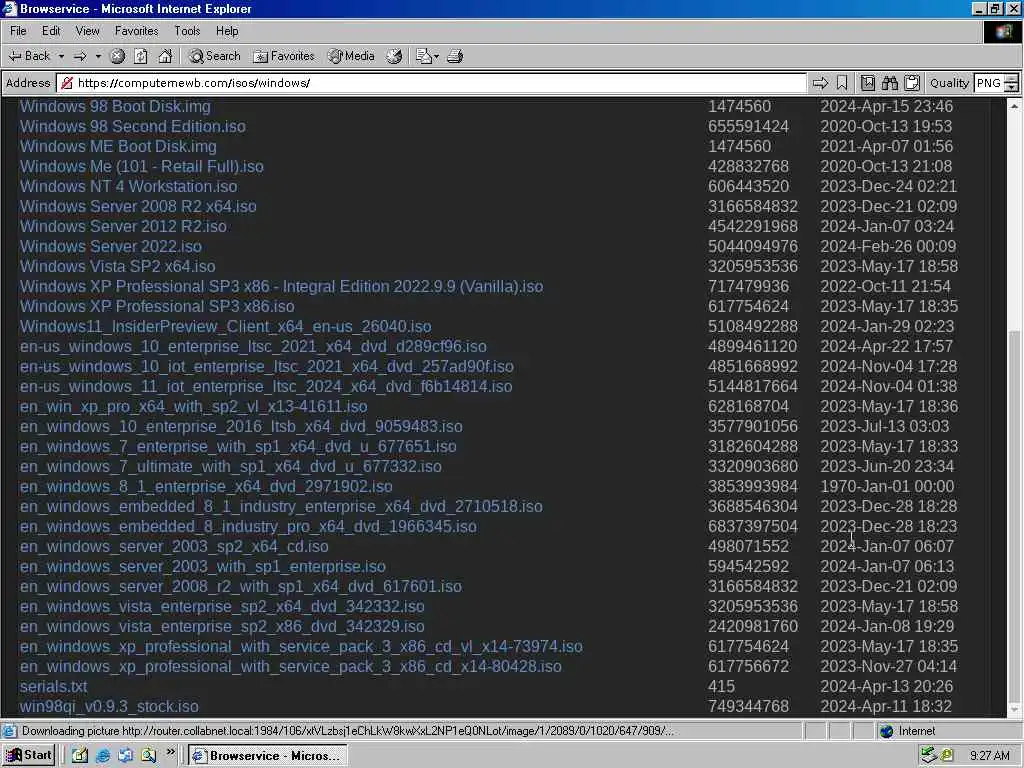Click Windows NT 4 Workstation.iso
Image resolution: width=1024 pixels, height=768 pixels.
point(129,187)
